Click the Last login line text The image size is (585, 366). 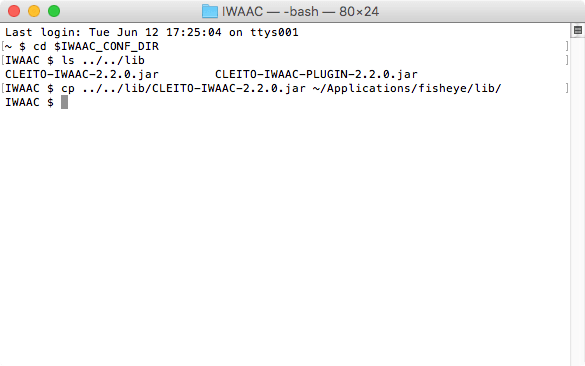(151, 32)
